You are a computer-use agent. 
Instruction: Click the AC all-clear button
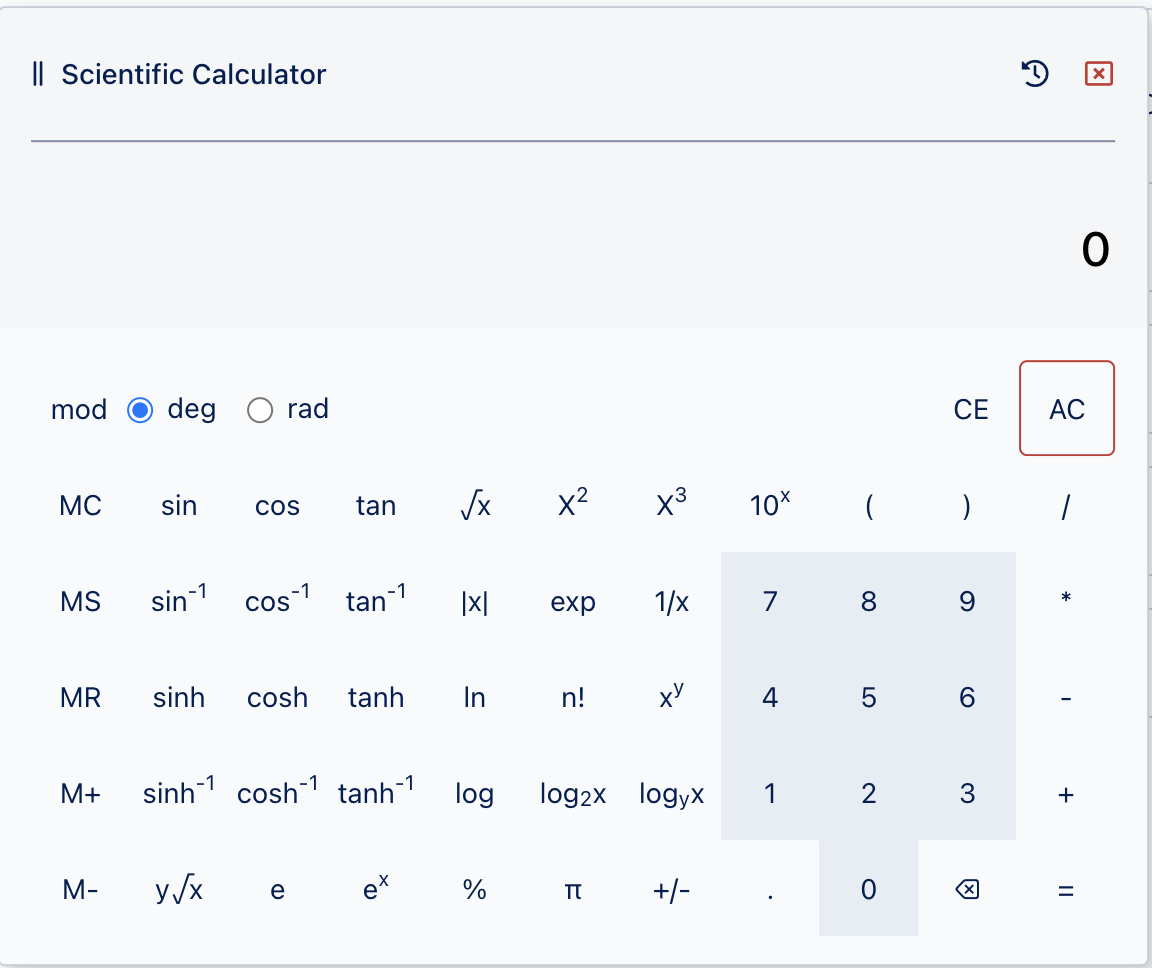coord(1067,408)
